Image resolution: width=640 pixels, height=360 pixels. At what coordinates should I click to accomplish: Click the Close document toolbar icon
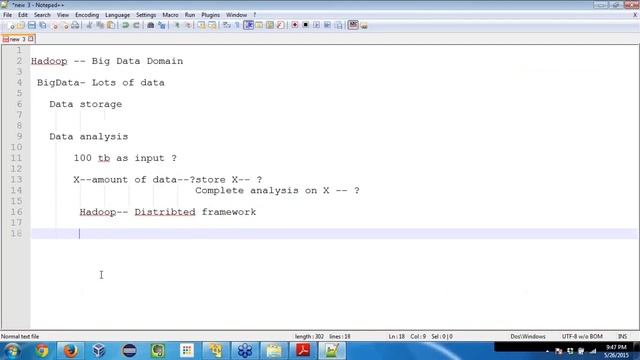pos(54,25)
